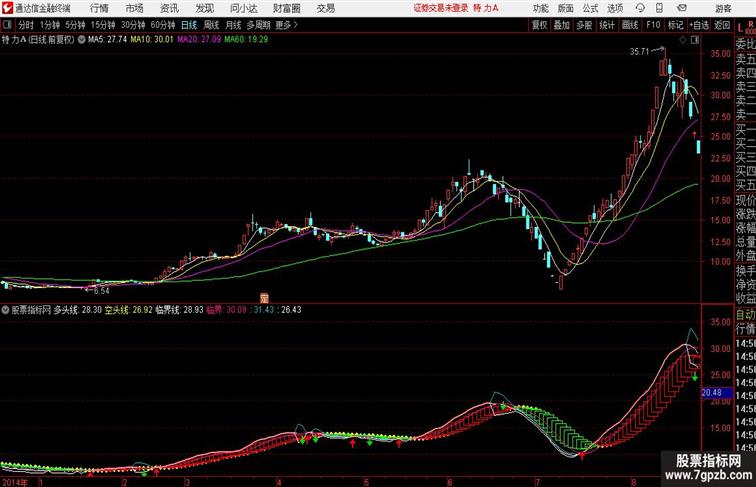Switch to 月线 monthly tab
The width and height of the screenshot is (756, 487).
point(233,25)
